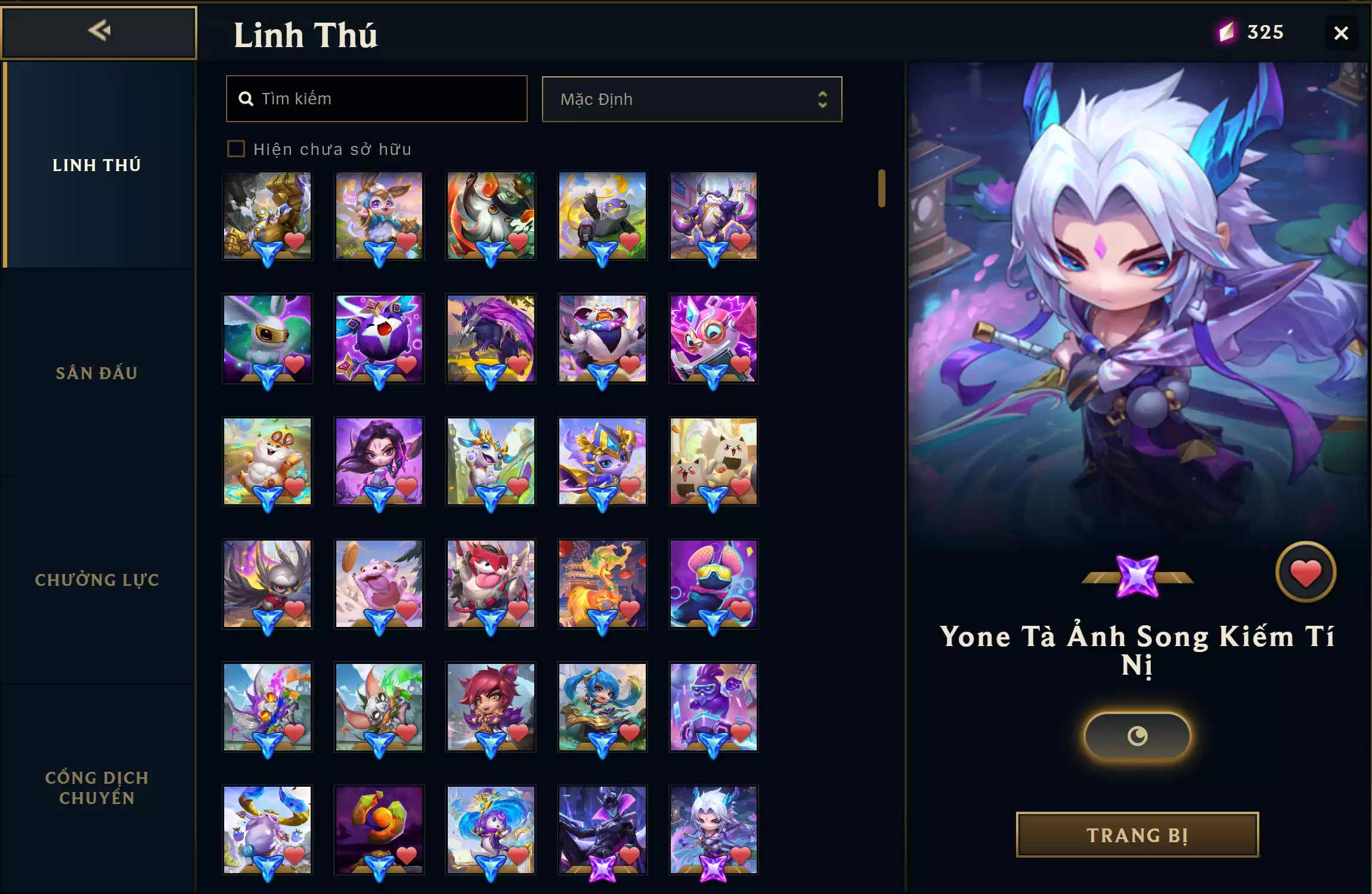1372x894 pixels.
Task: Click the purple star rarity icon under Yone
Action: point(1137,576)
